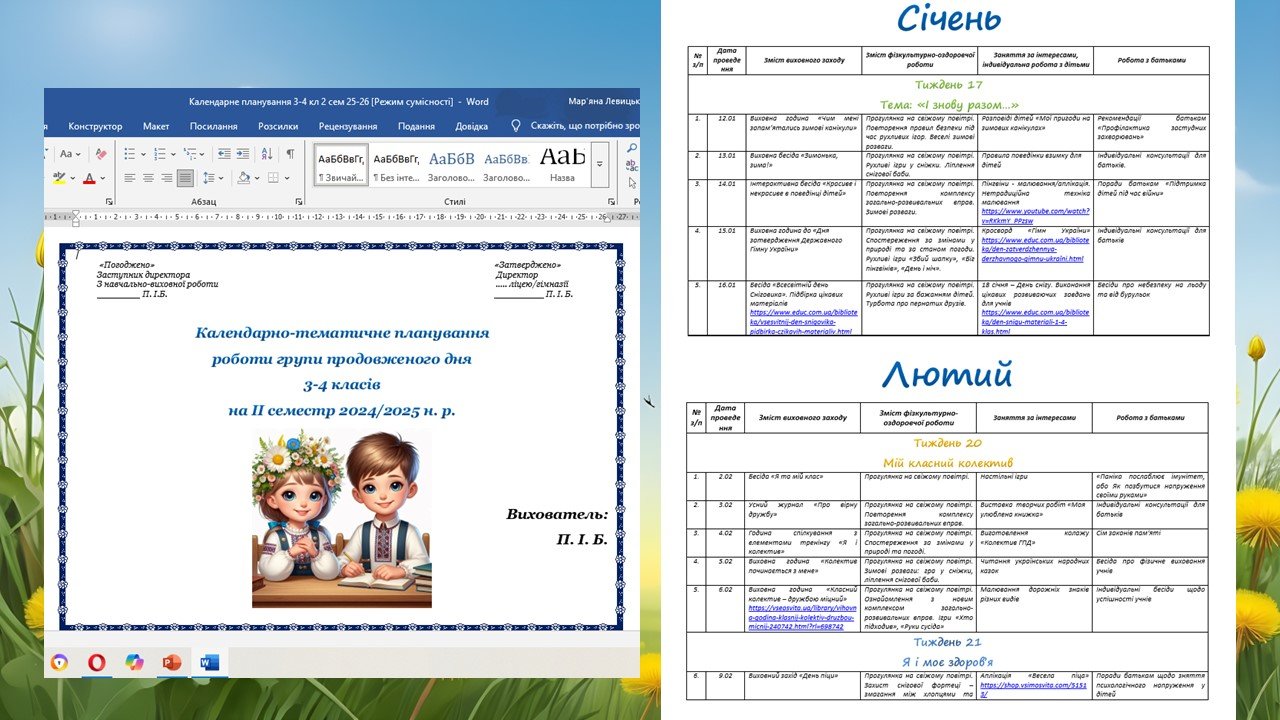
Task: Open the Change Case (Aa) dropdown
Action: [x=70, y=154]
